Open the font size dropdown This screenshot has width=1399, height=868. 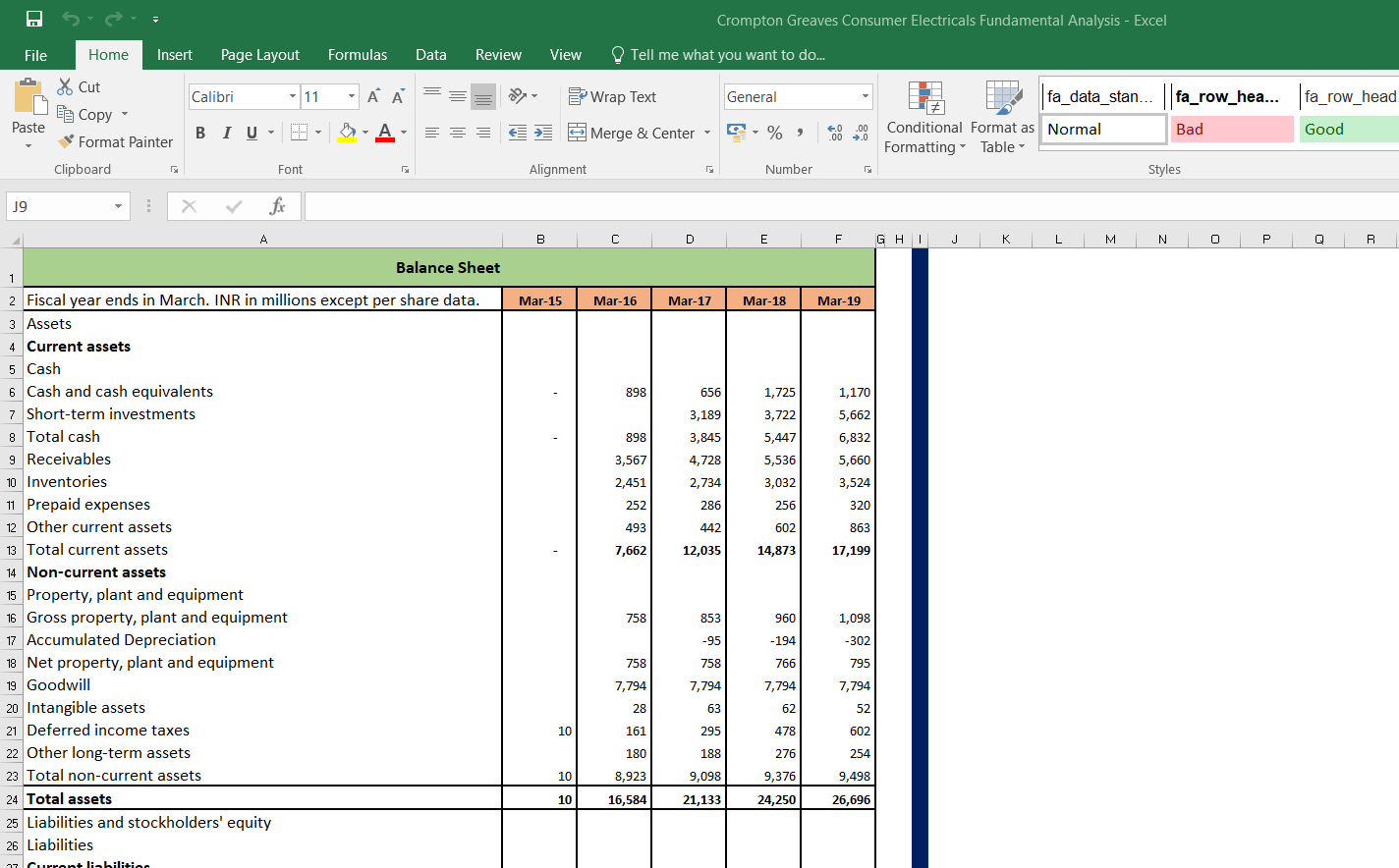click(352, 96)
